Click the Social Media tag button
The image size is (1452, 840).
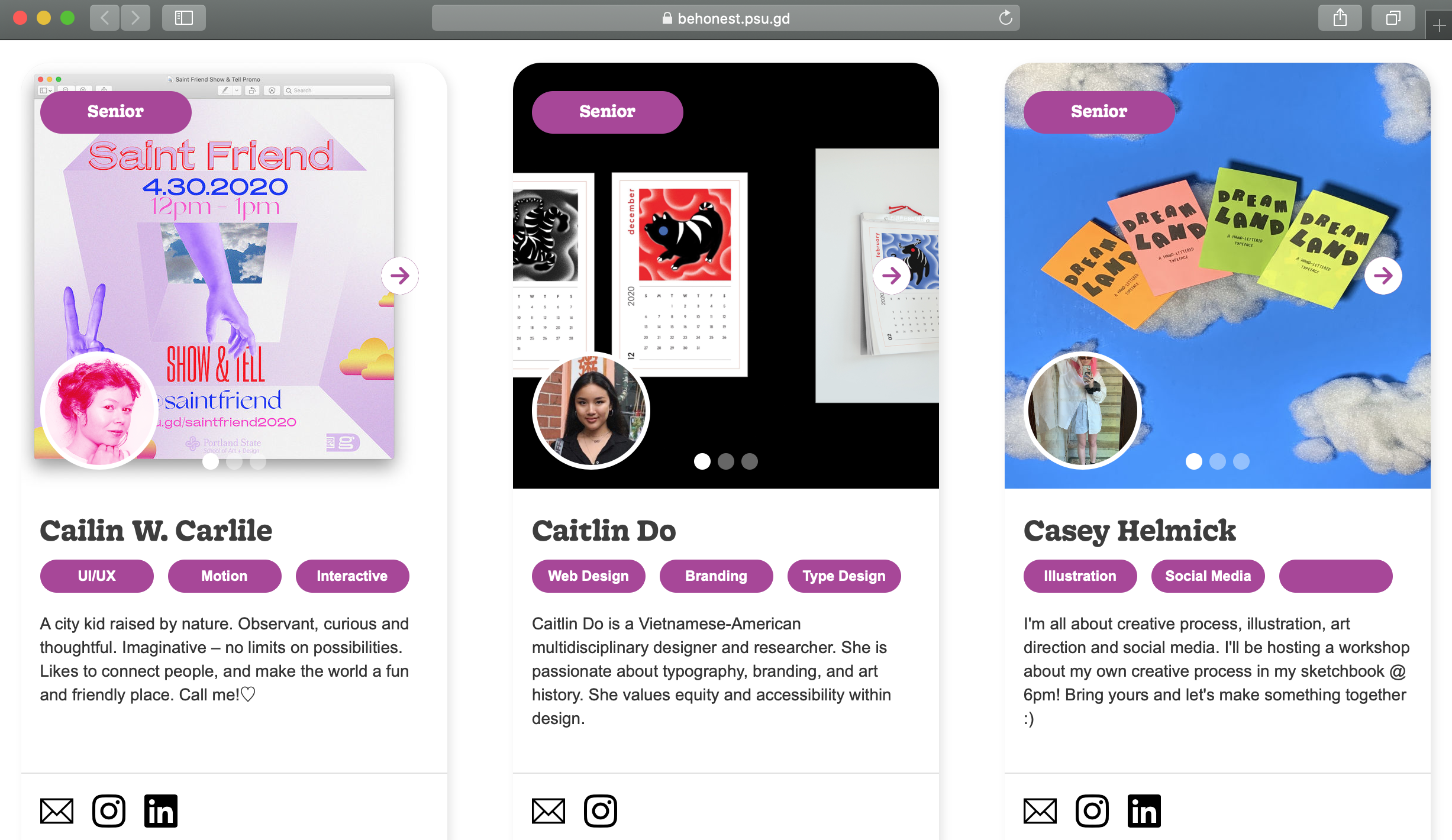(x=1208, y=576)
